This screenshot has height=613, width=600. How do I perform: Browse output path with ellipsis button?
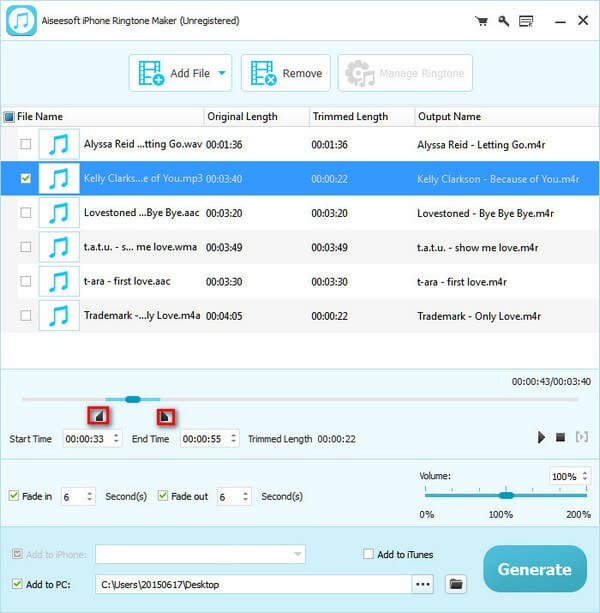(x=423, y=584)
